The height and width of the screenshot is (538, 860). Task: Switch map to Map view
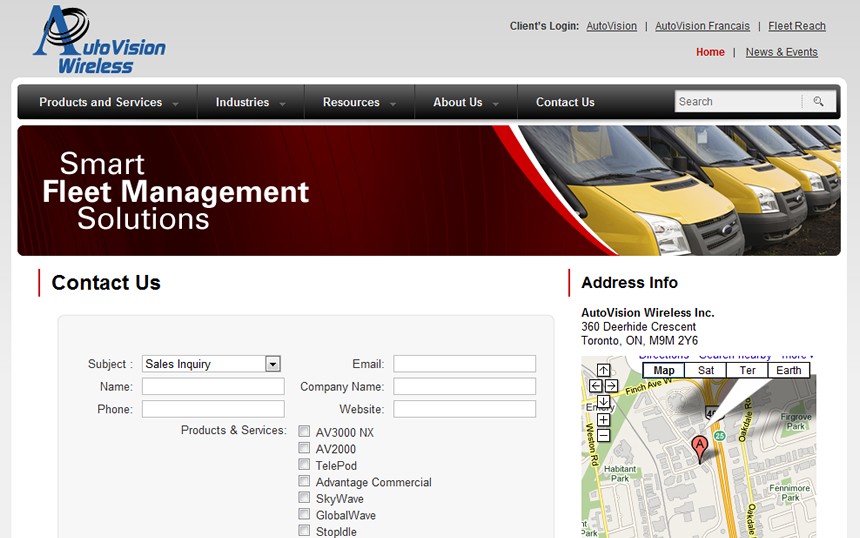click(664, 370)
